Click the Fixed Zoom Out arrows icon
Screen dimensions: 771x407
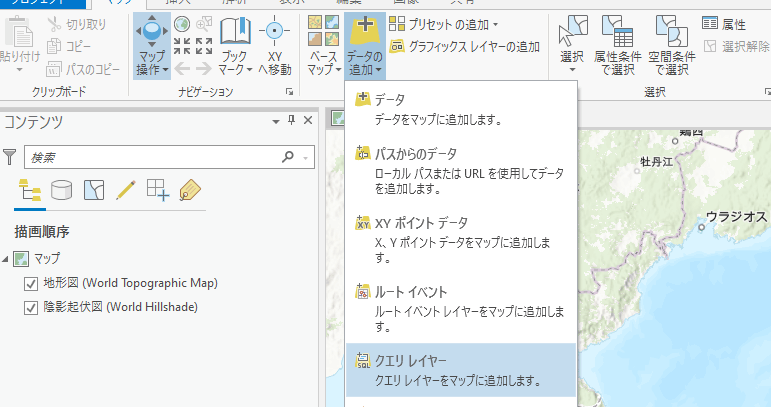pos(204,46)
